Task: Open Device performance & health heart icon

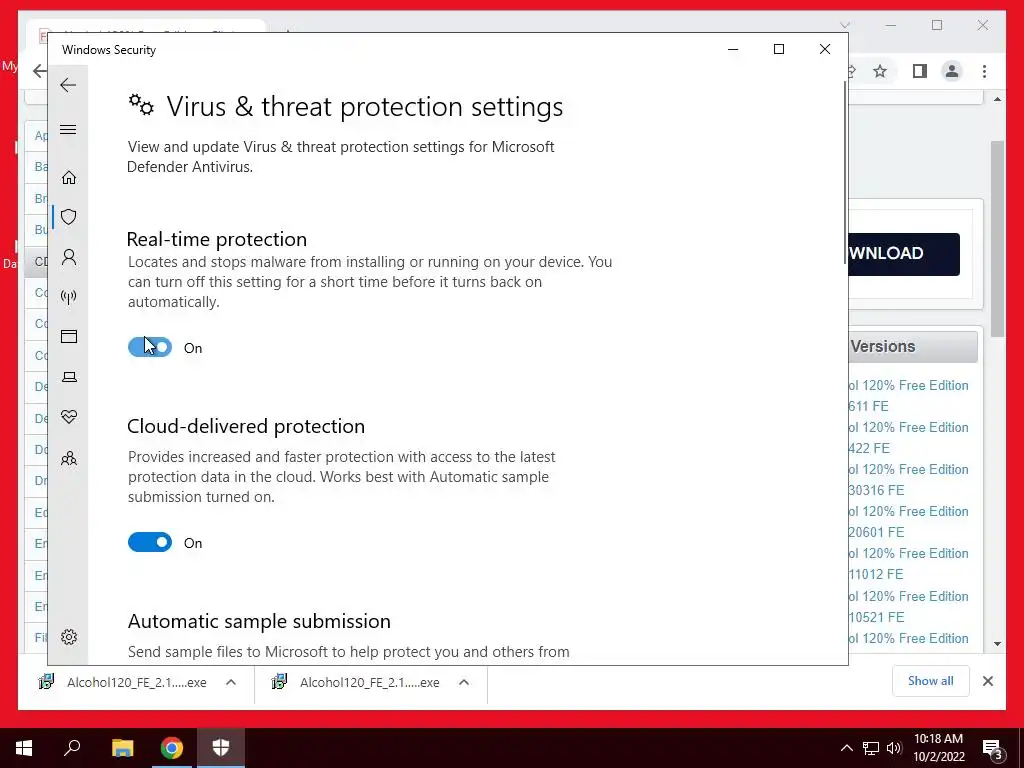Action: pos(69,417)
